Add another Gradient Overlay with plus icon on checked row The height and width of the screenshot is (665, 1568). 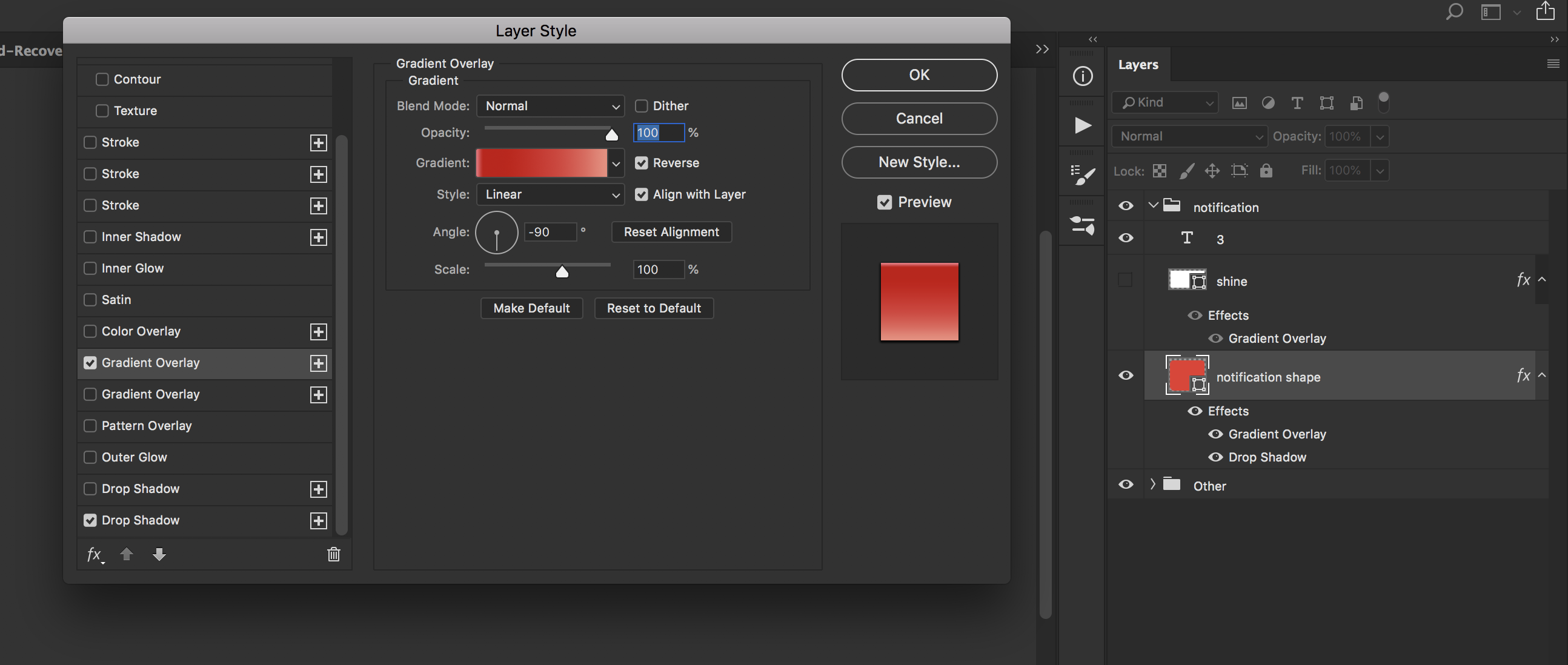coord(318,363)
